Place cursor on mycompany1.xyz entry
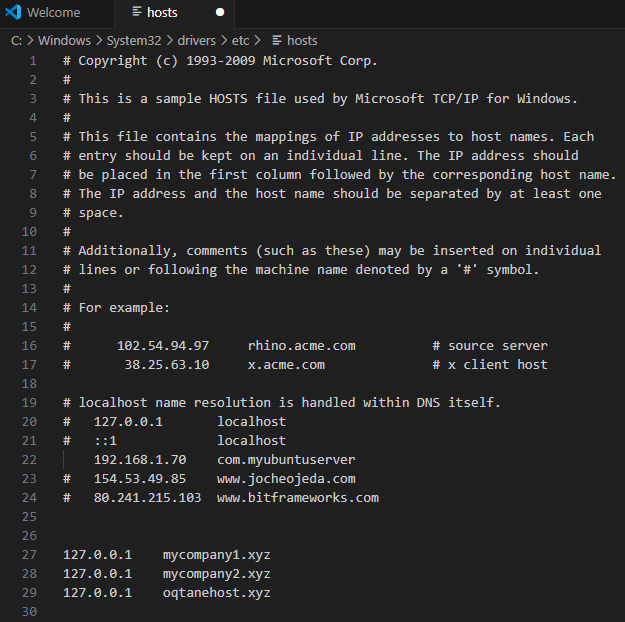This screenshot has height=622, width=625. 216,555
